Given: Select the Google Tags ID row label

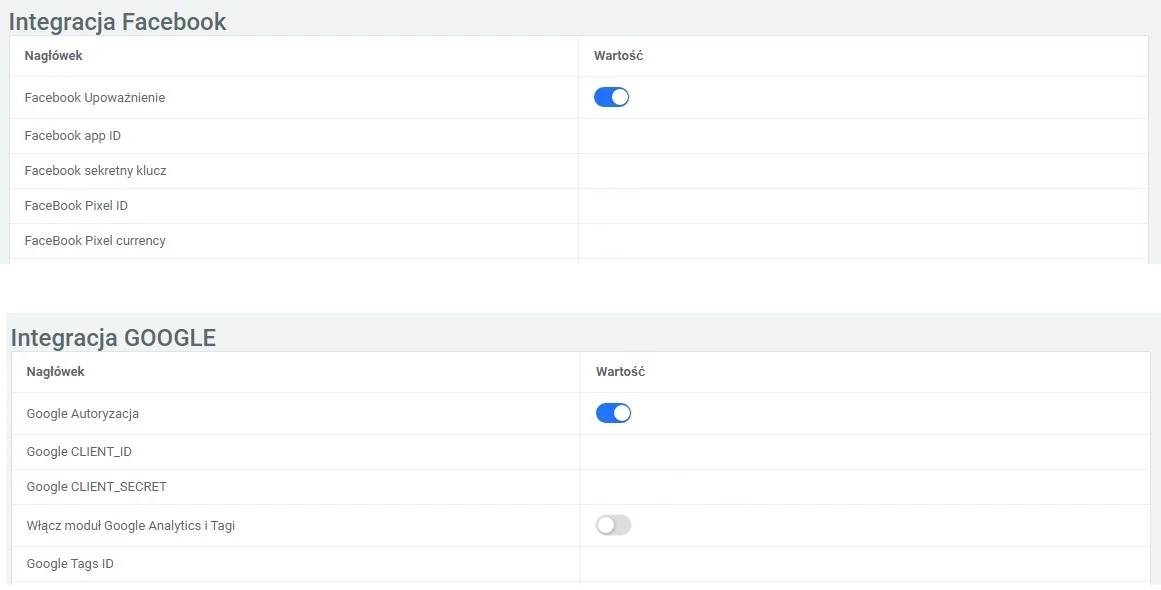Looking at the screenshot, I should point(70,564).
